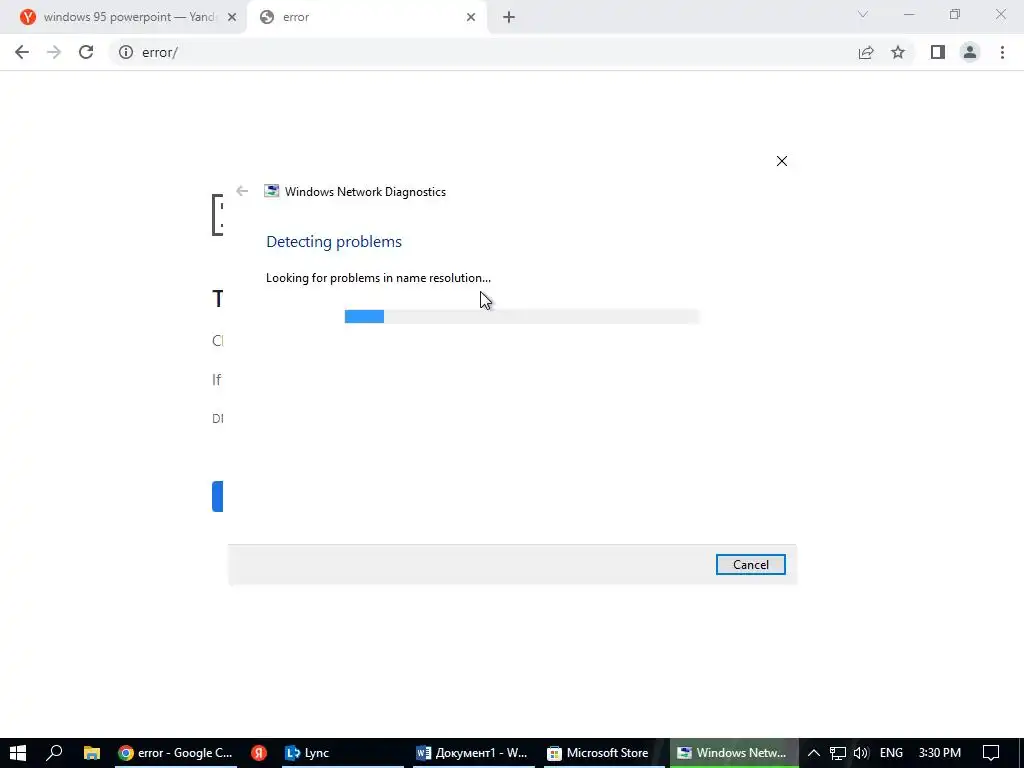Open the notification center
This screenshot has width=1024, height=768.
tap(991, 753)
